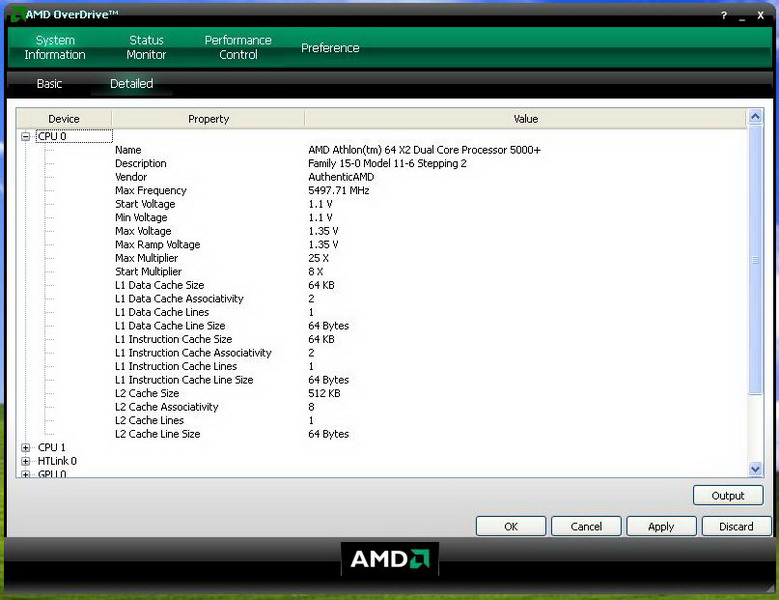Screen dimensions: 779x600
Task: Click the Device column header
Action: (64, 119)
